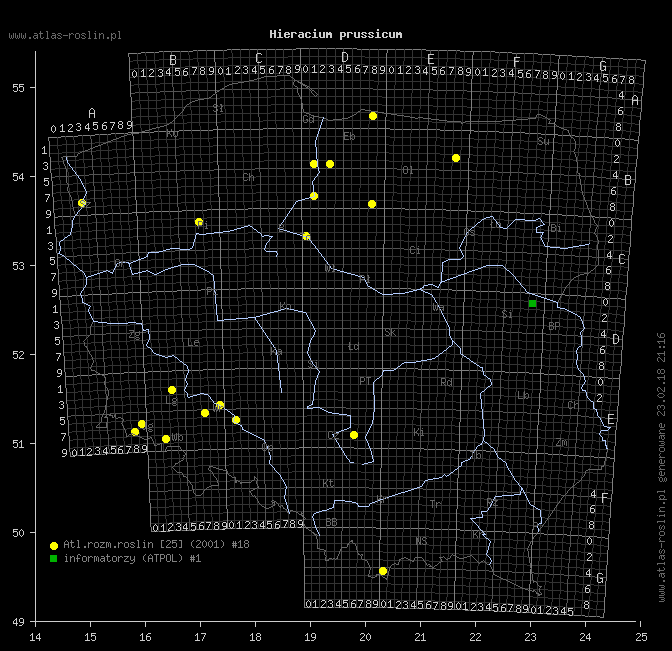Click the yellow dot on the western border river
The image size is (672, 651).
tap(82, 203)
